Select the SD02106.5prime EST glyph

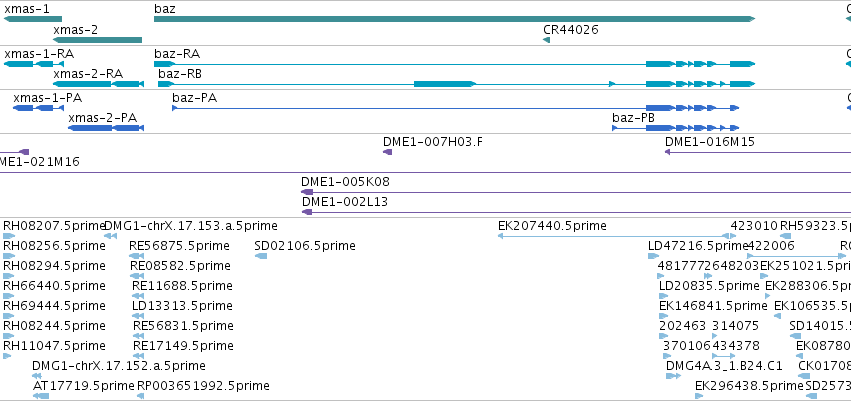[261, 256]
